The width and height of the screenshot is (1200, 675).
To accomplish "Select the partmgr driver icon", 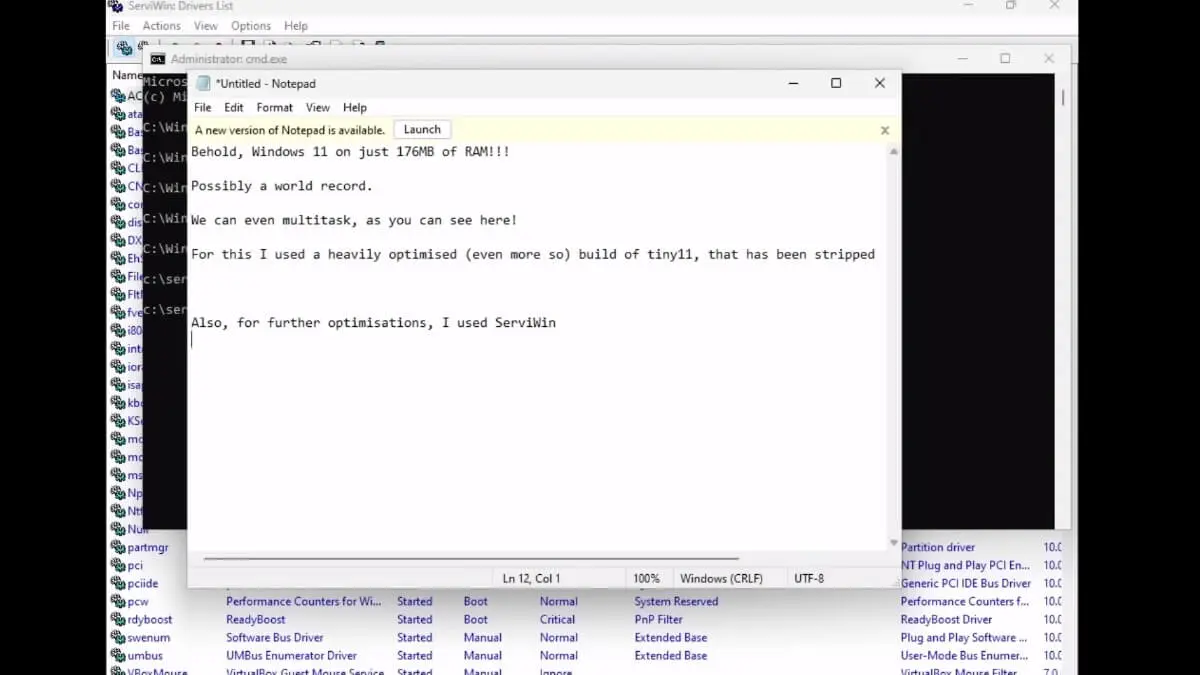I will [118, 547].
